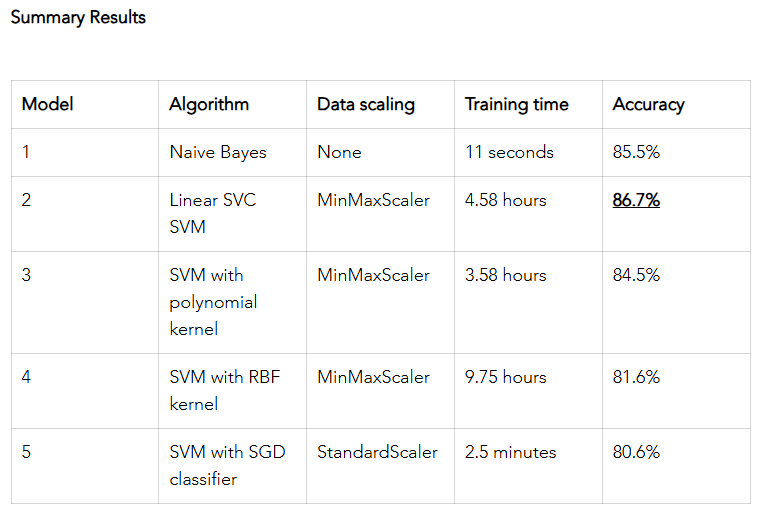The image size is (766, 512).
Task: Click the 80.6% accuracy cell
Action: [636, 452]
